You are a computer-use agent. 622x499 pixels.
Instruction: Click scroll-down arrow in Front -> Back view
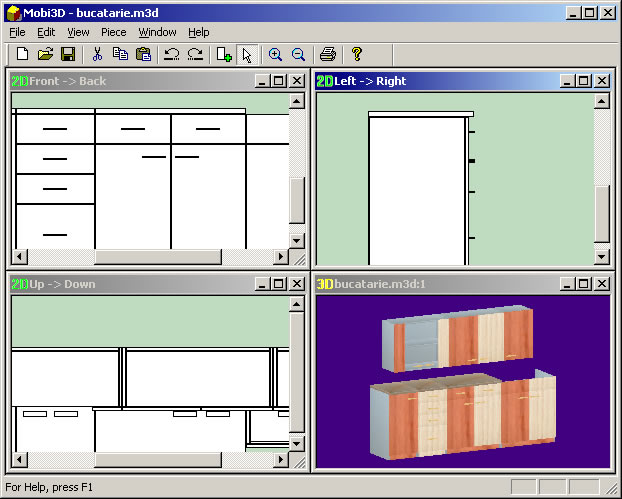click(297, 241)
